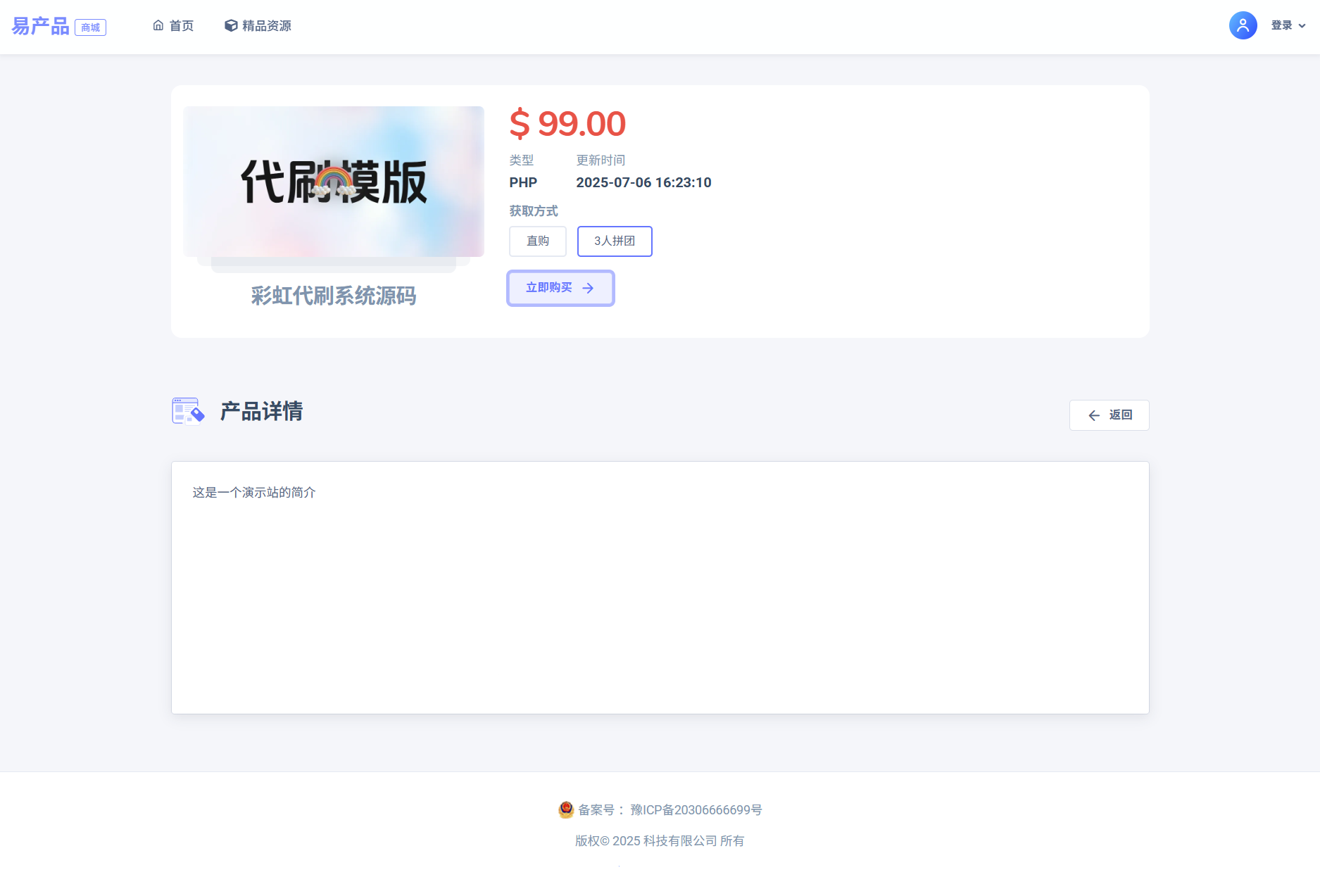Click the right arrow icon inside 立即购买

tap(588, 288)
